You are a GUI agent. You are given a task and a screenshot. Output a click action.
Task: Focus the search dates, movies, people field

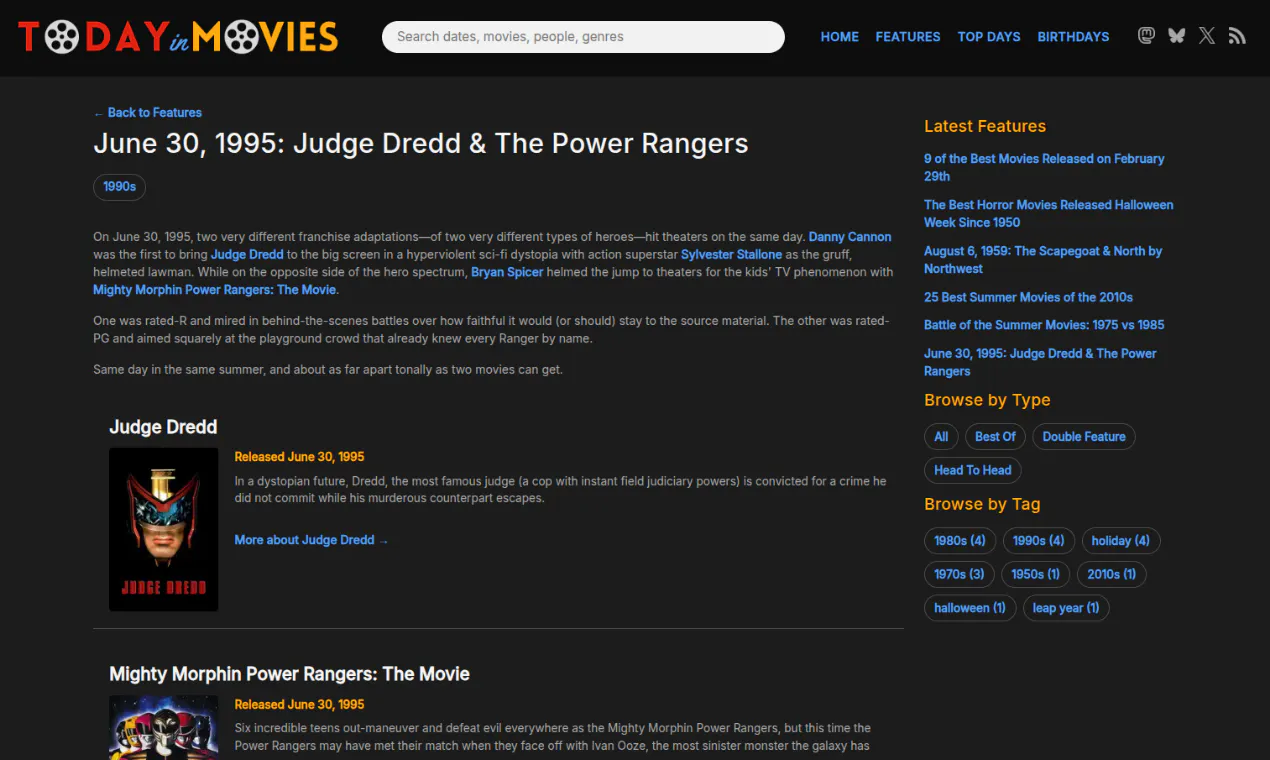pyautogui.click(x=583, y=37)
